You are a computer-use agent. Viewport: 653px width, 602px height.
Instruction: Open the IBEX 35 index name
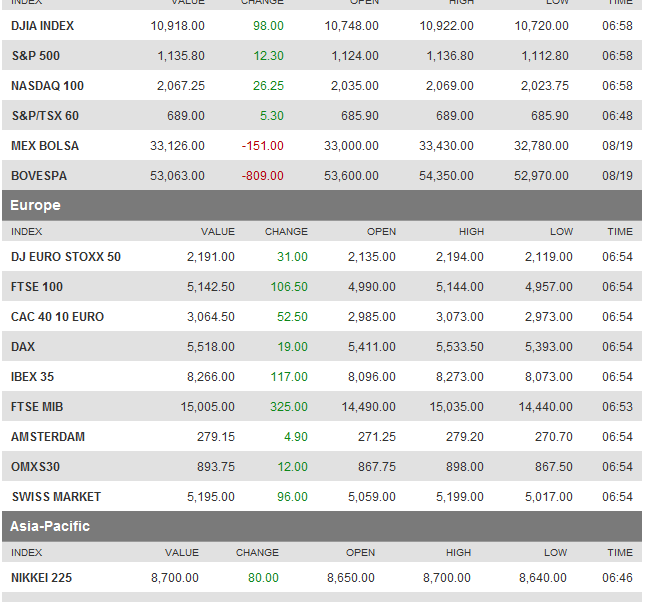(x=32, y=377)
